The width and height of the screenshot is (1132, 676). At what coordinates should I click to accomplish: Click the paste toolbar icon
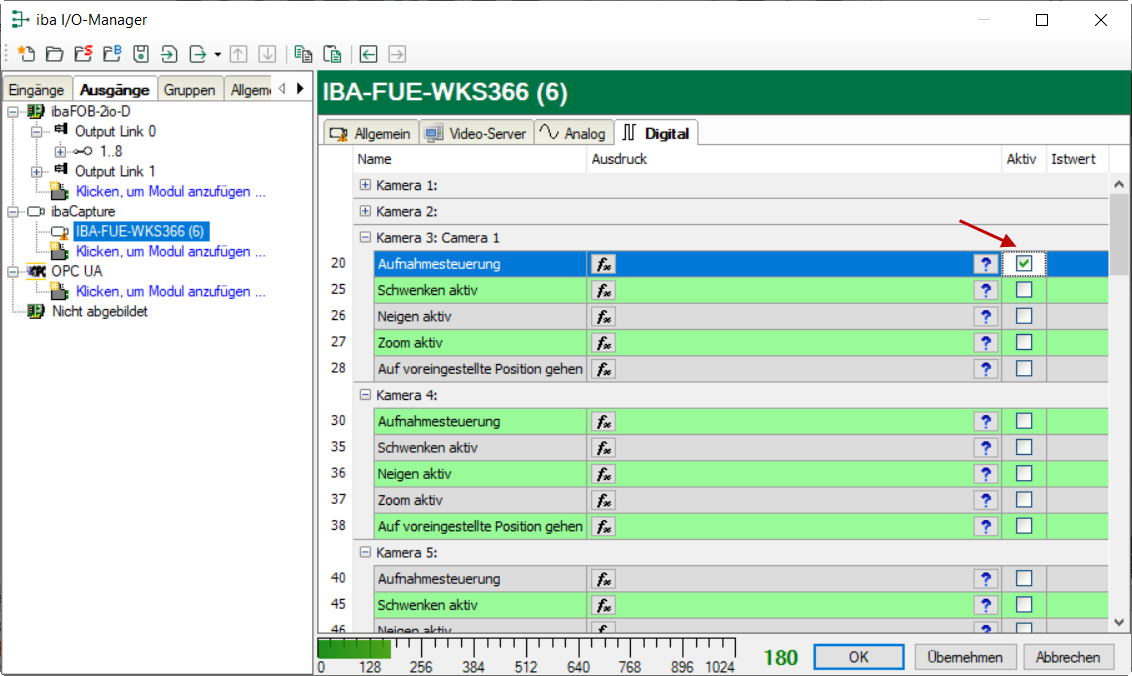pos(333,54)
